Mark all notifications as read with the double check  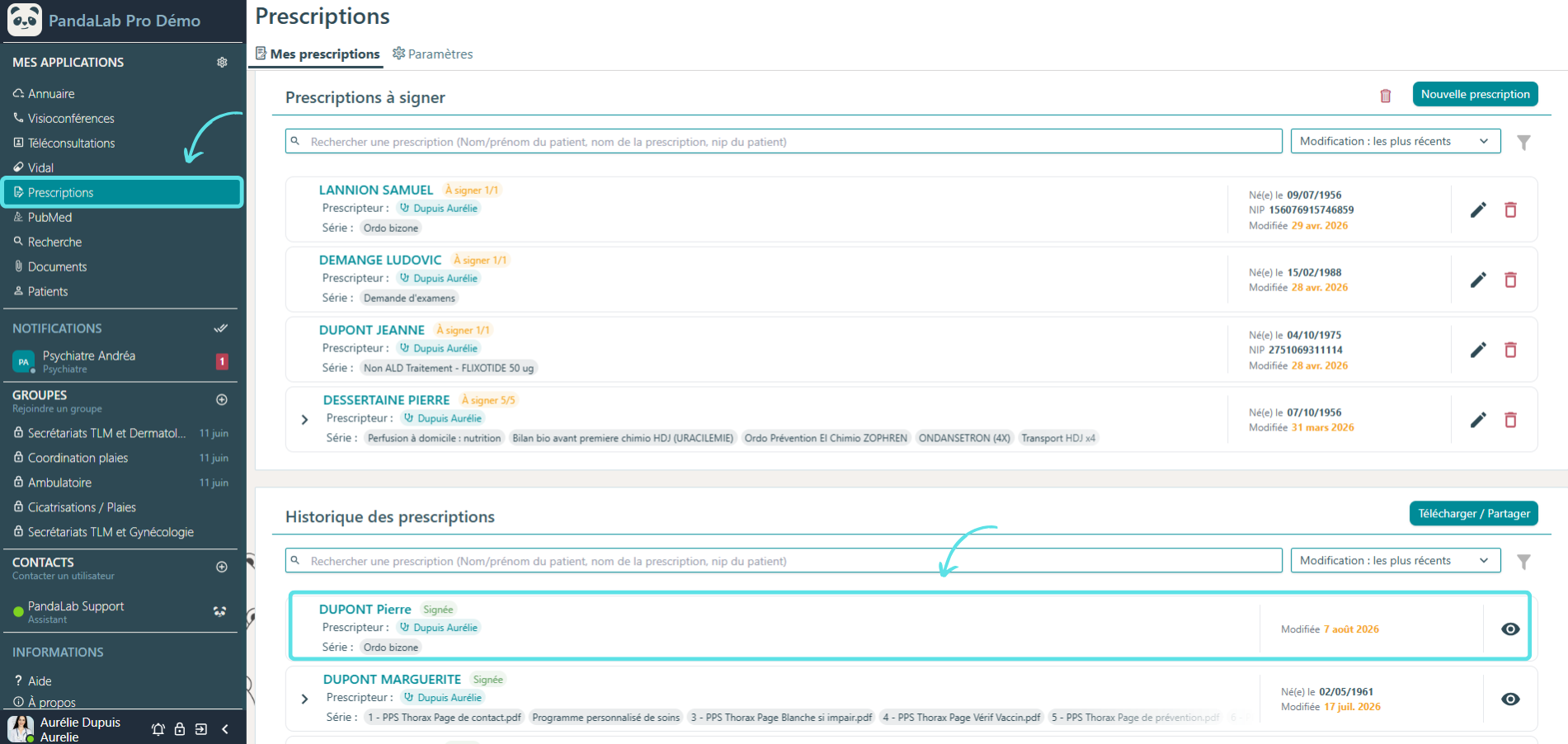pyautogui.click(x=220, y=328)
